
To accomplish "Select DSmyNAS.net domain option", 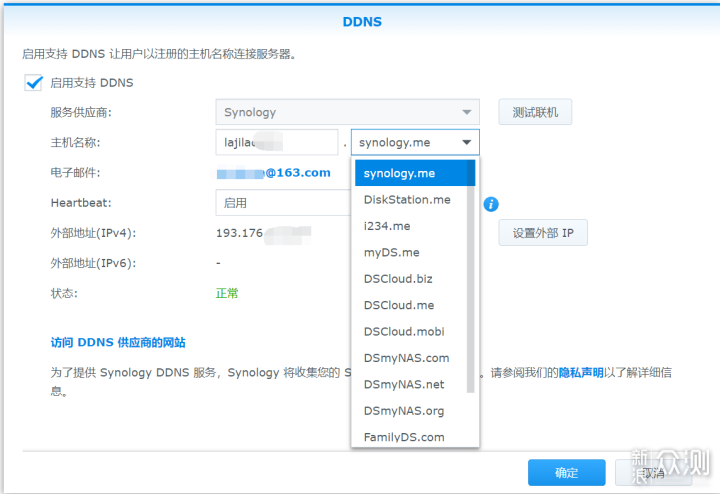I will click(411, 384).
